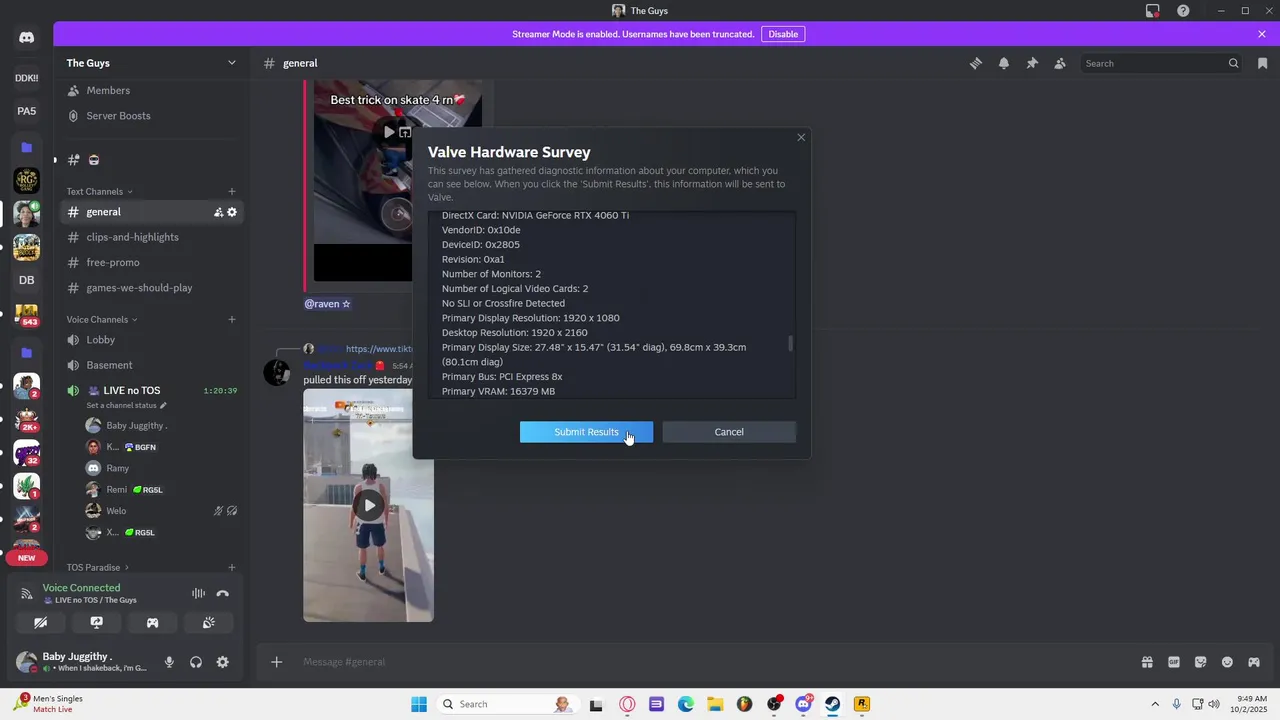Show pinned messages pin icon
1280x720 pixels.
tap(1032, 63)
